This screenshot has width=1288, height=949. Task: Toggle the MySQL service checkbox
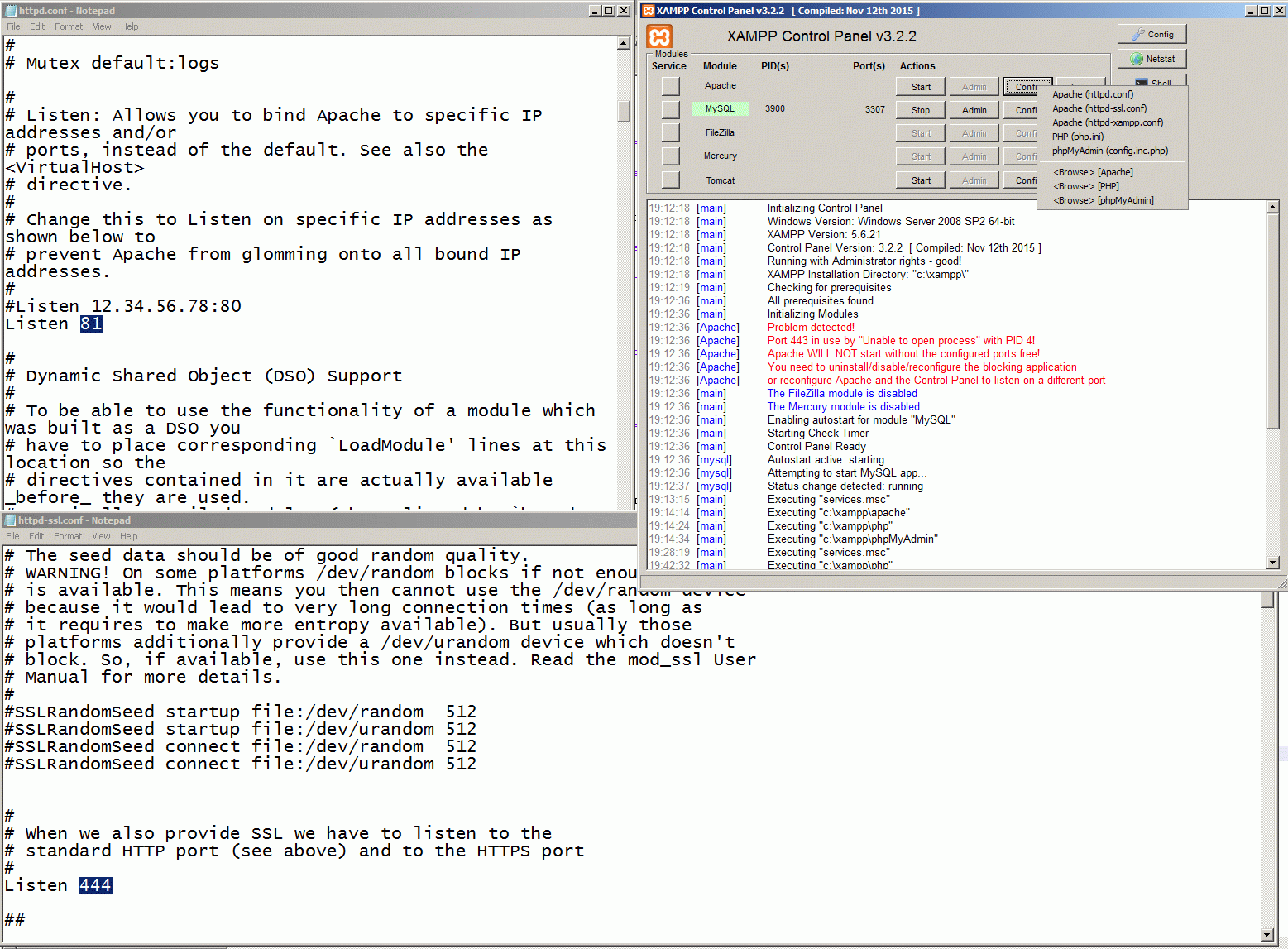pyautogui.click(x=671, y=109)
